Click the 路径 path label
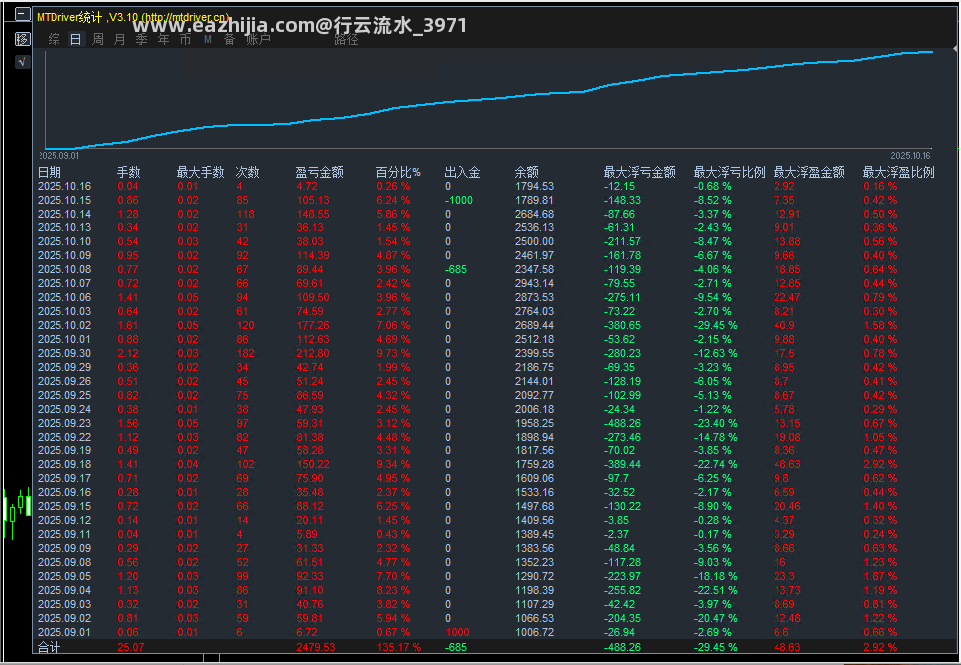 346,40
